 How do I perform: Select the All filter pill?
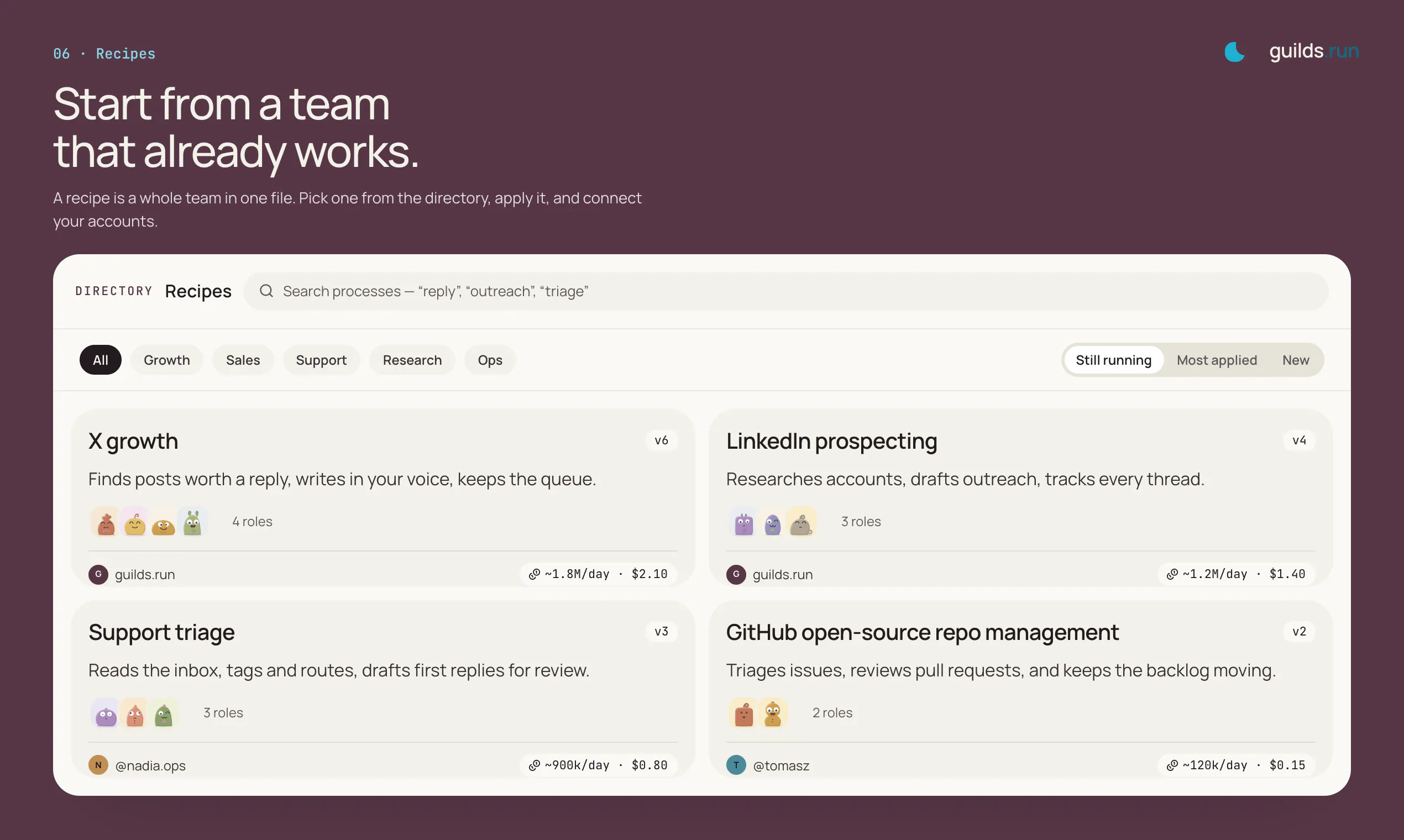click(x=100, y=360)
